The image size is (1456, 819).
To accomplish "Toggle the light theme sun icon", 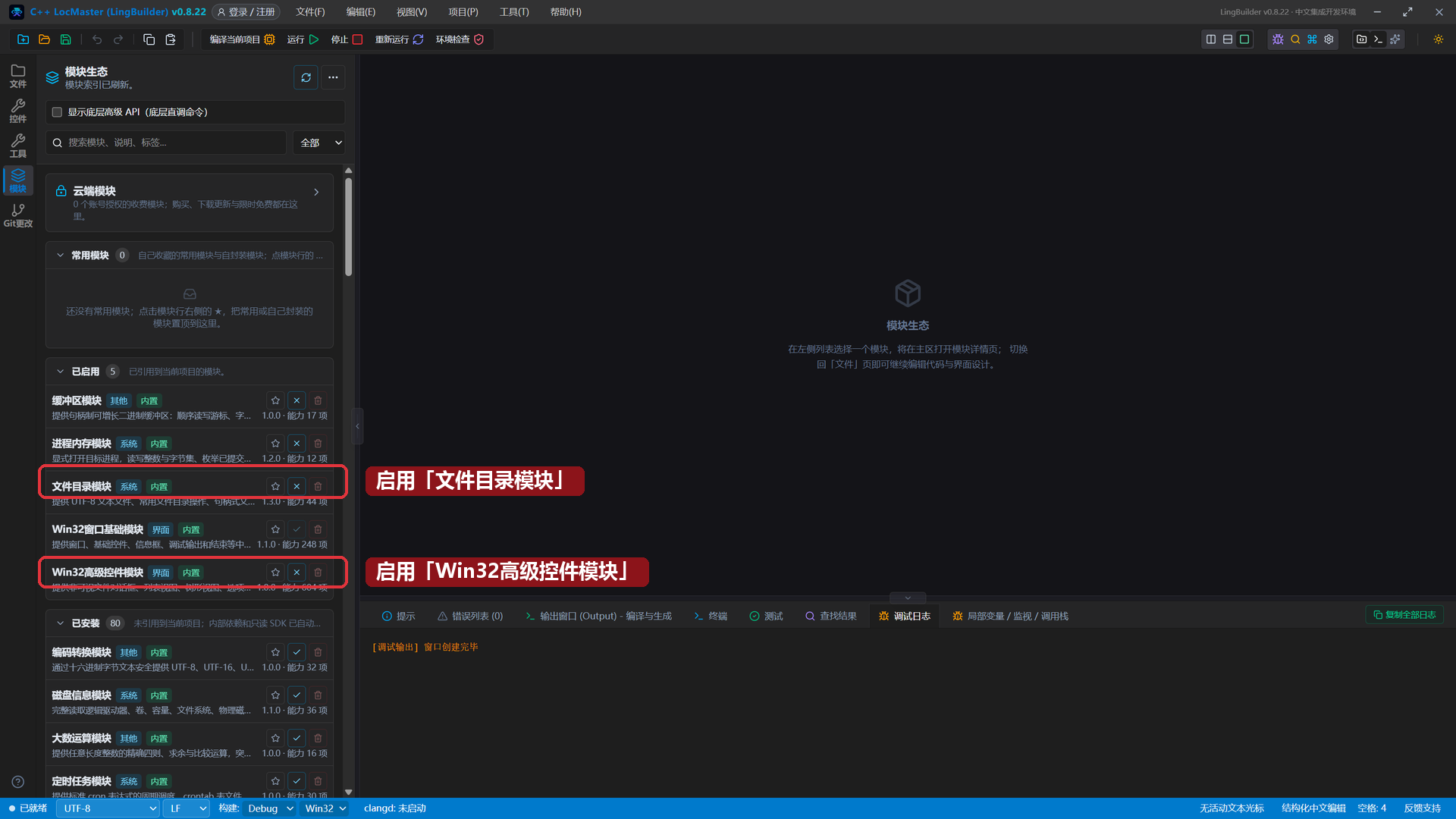I will point(1438,39).
